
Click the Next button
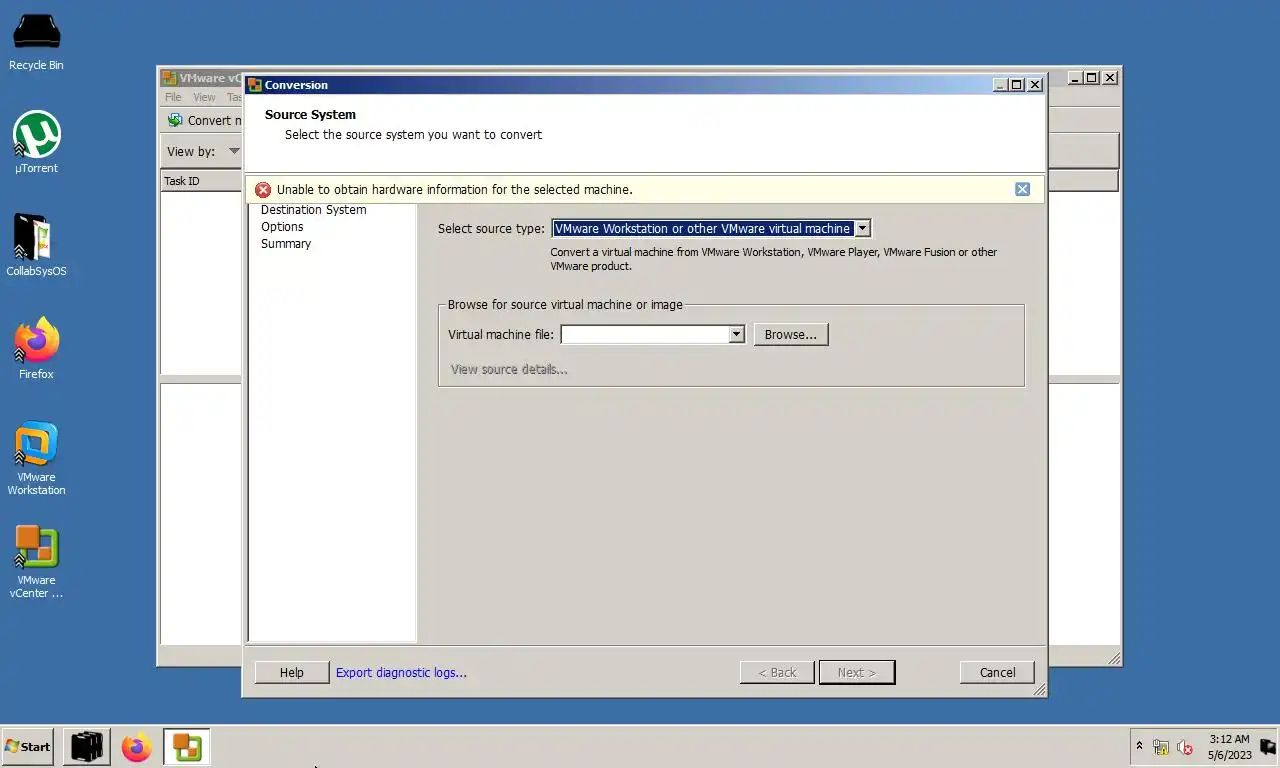(857, 672)
